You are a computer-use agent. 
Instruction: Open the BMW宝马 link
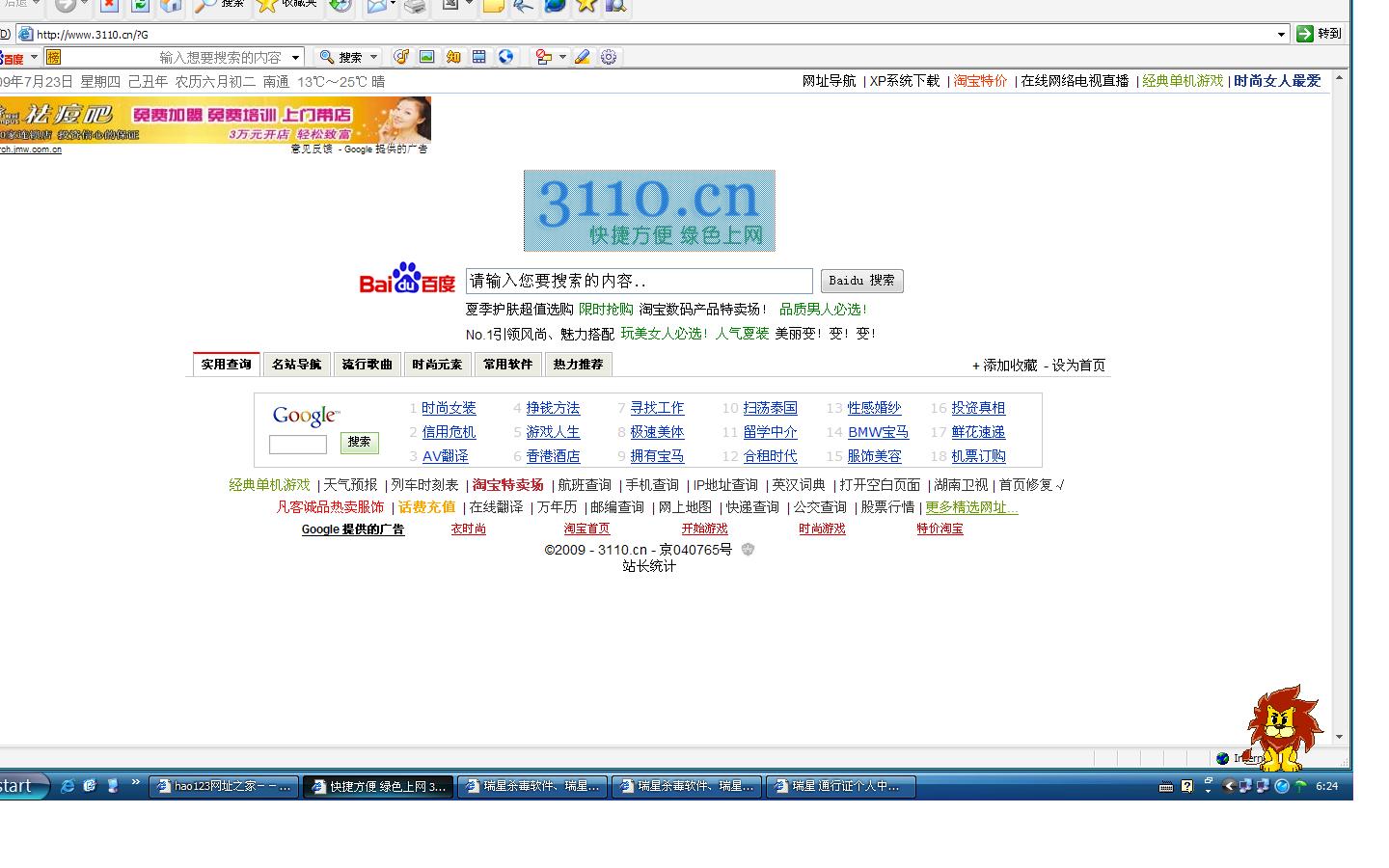point(879,432)
